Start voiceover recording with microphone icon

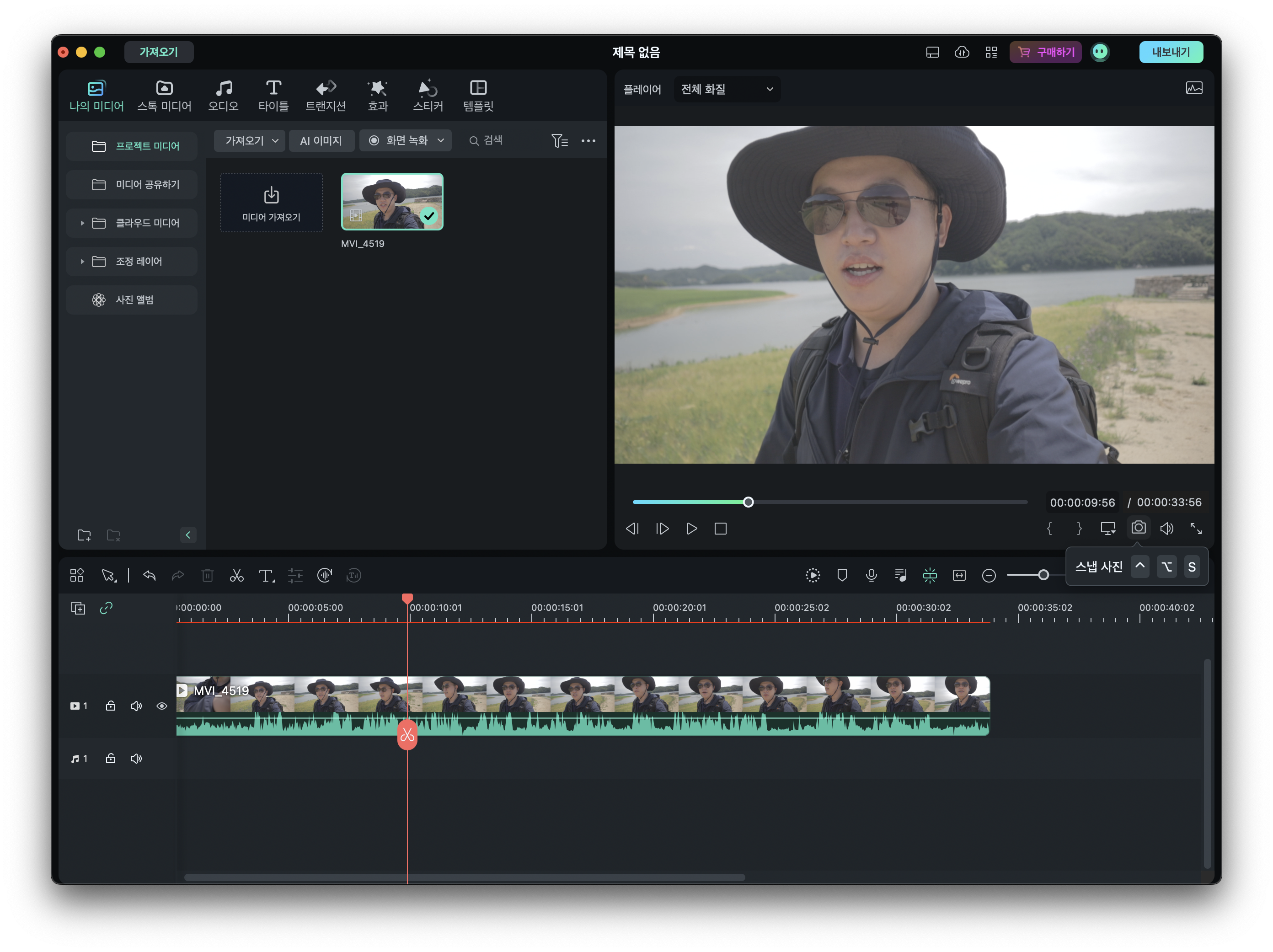click(872, 576)
